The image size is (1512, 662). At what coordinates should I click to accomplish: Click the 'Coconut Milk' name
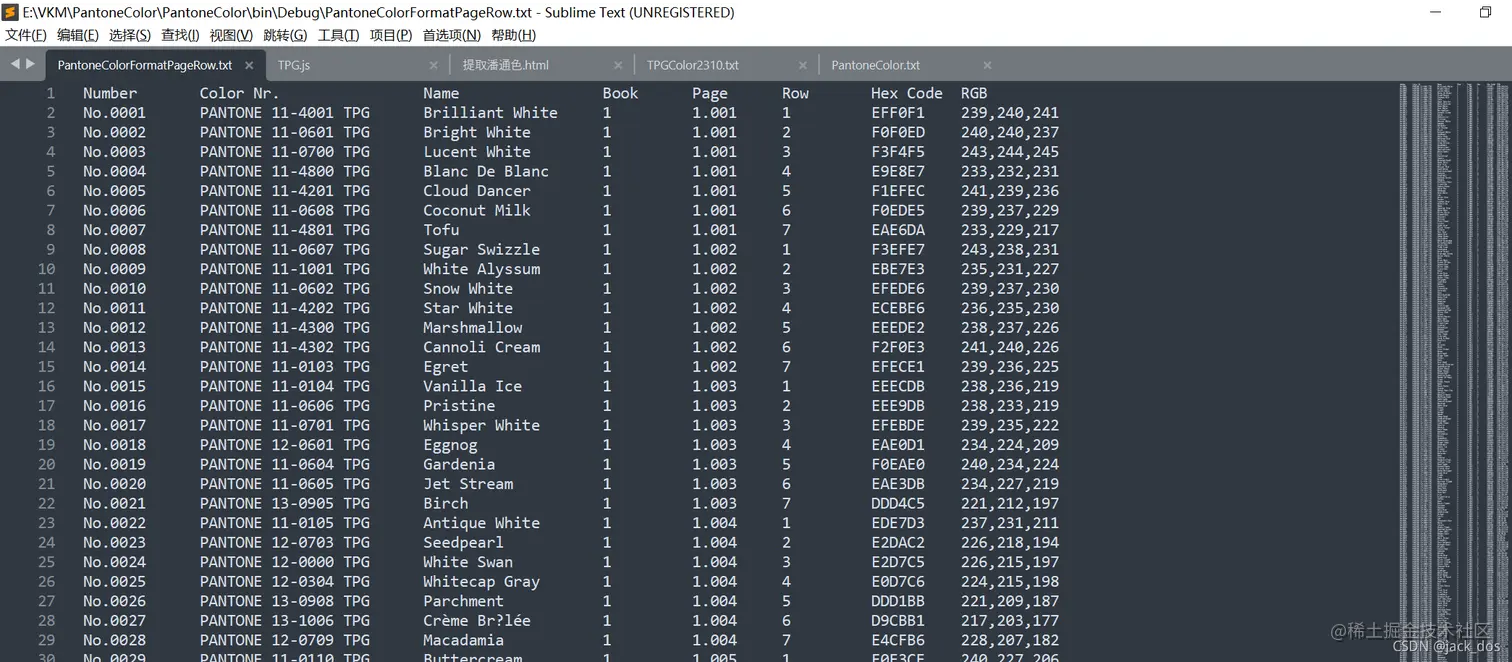click(x=477, y=210)
